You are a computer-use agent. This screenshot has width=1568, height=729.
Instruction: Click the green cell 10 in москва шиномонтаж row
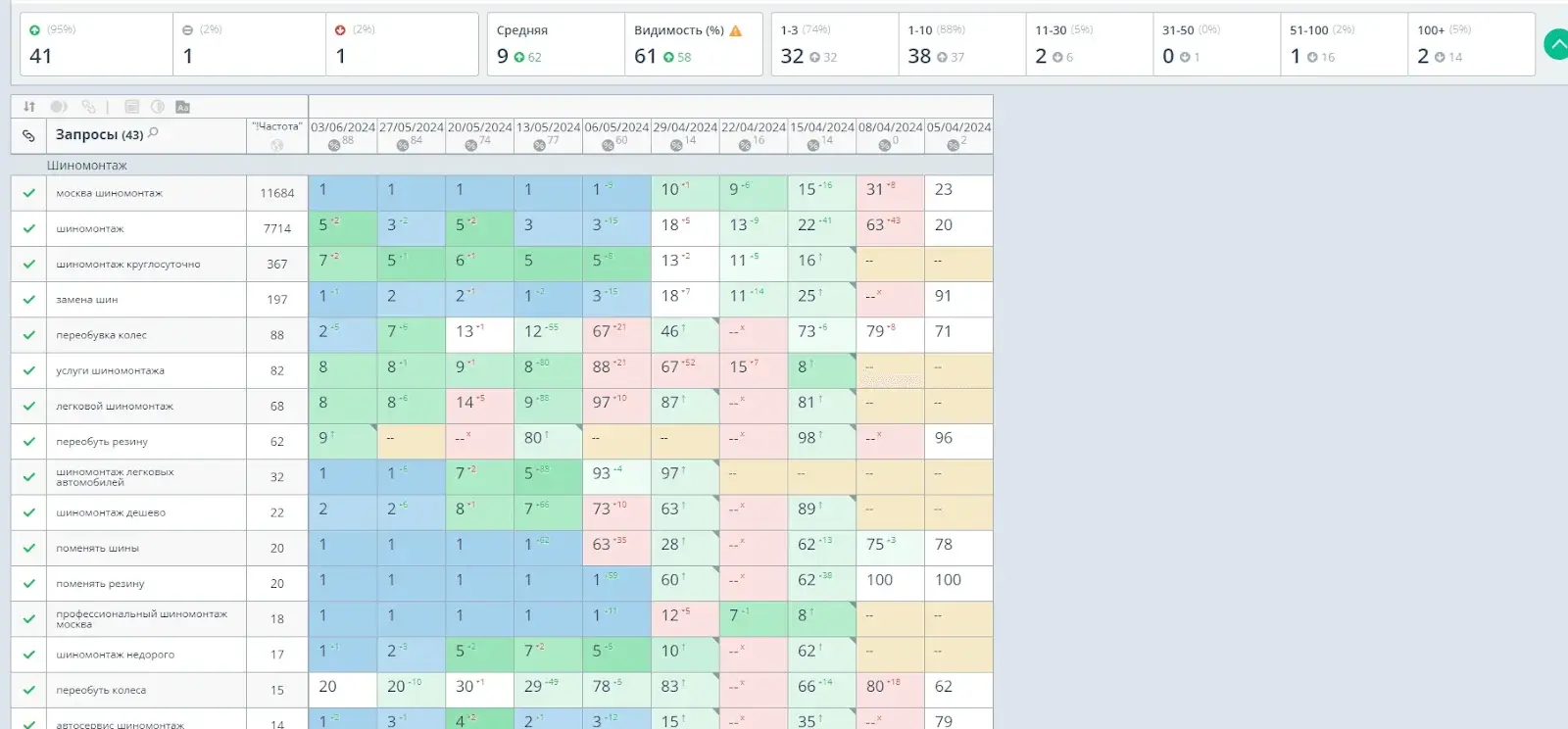click(x=685, y=193)
